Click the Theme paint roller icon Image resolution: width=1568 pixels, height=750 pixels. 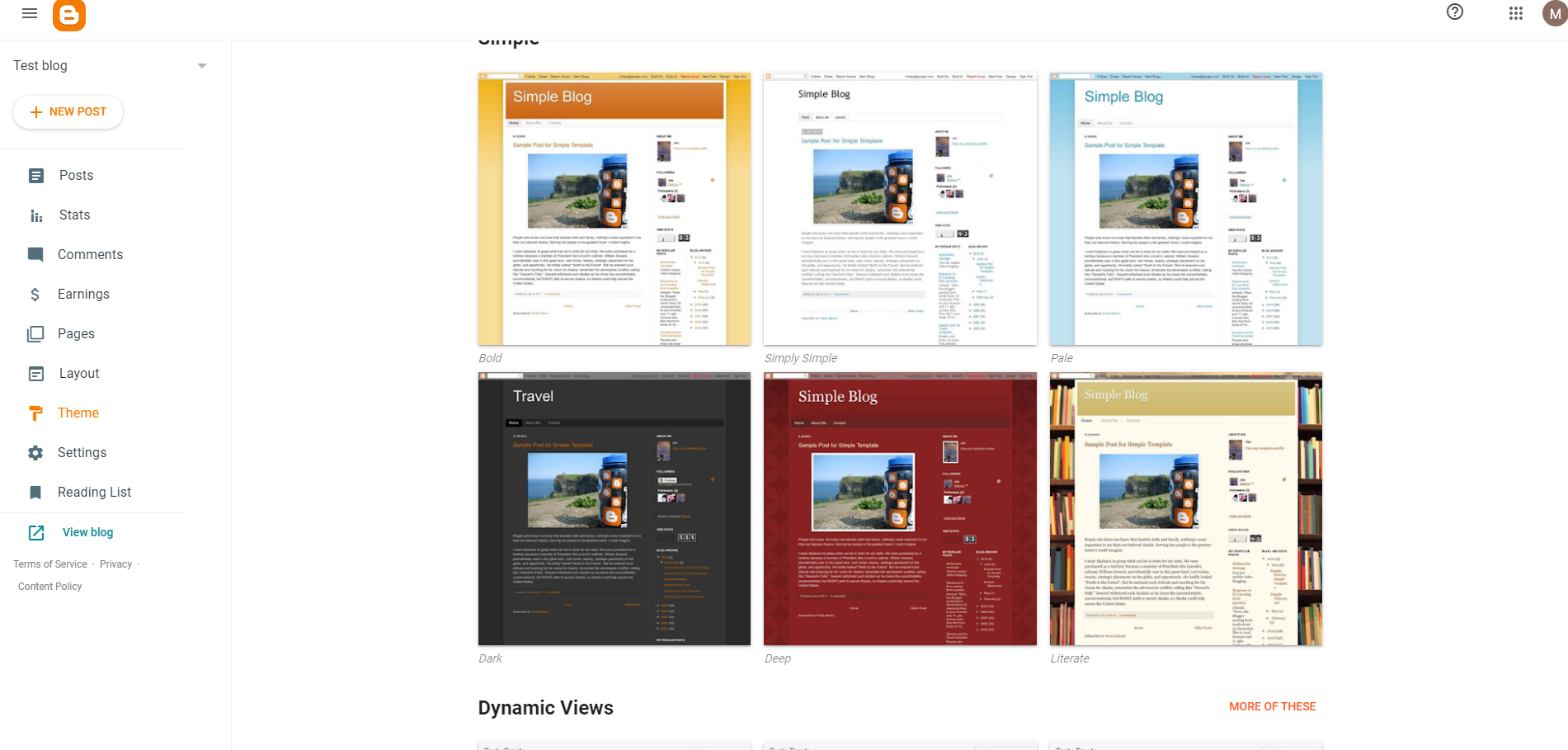click(x=35, y=413)
